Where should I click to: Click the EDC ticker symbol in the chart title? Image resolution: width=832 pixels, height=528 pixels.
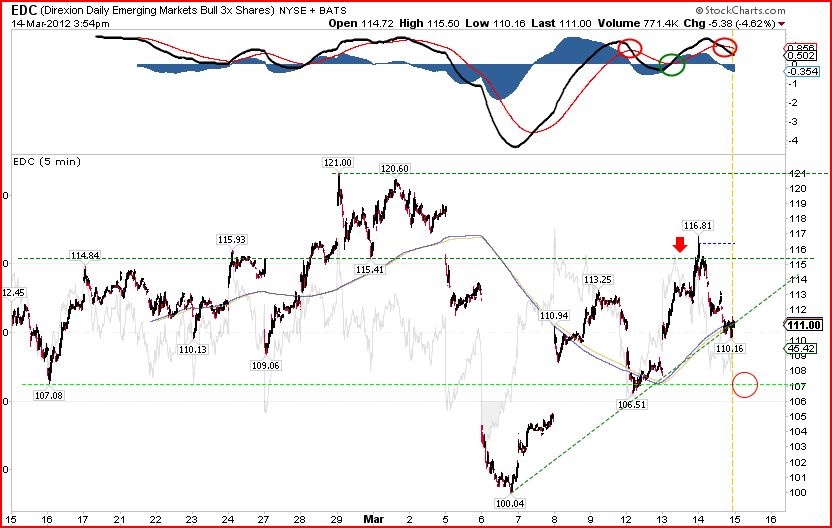tap(23, 11)
